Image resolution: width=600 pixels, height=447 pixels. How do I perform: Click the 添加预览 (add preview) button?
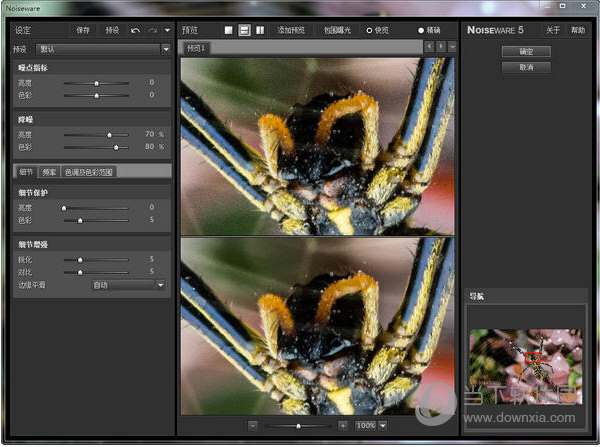[x=291, y=30]
